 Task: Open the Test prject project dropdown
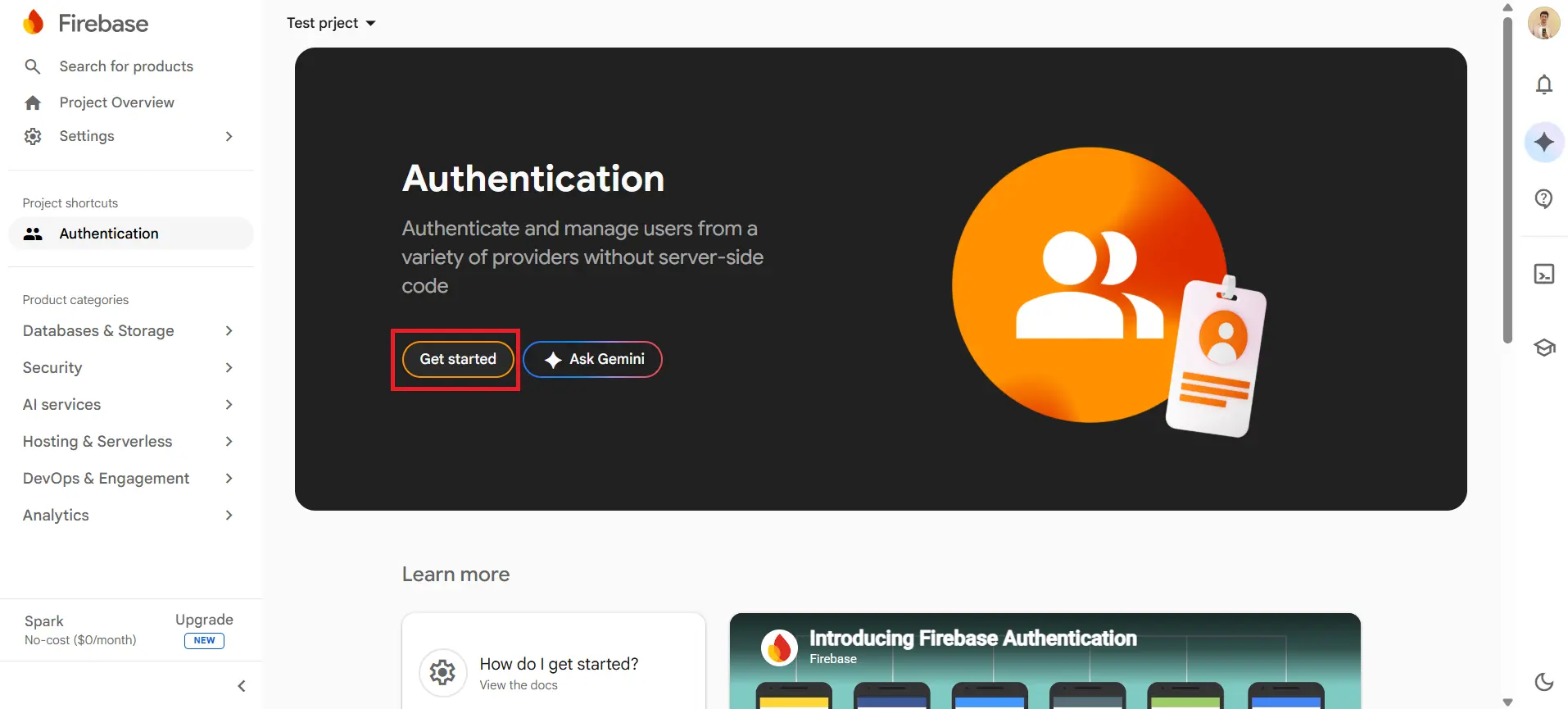coord(331,23)
